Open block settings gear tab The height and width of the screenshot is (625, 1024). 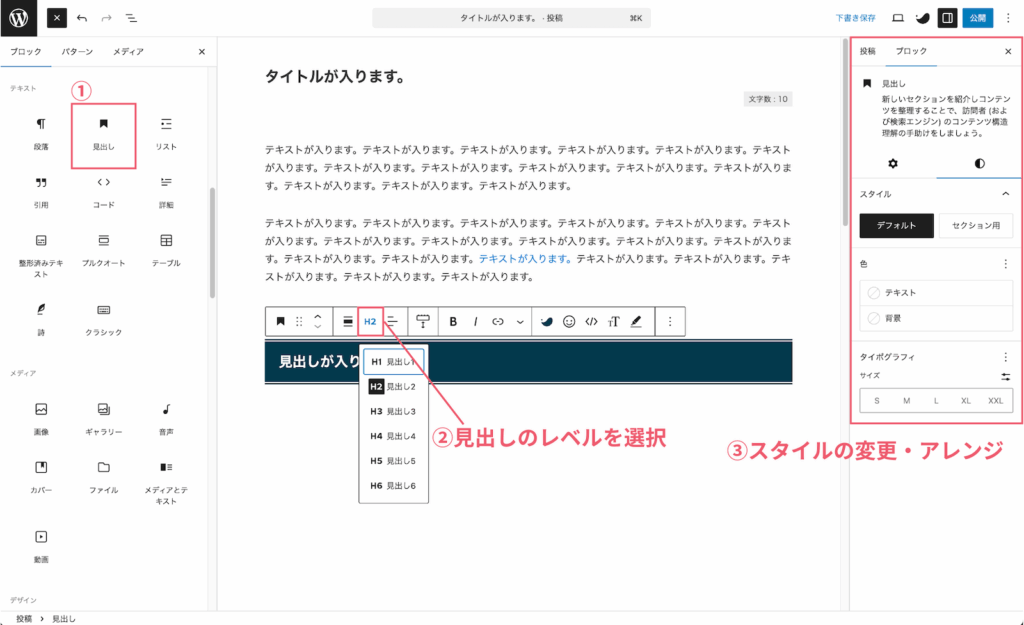tap(893, 163)
